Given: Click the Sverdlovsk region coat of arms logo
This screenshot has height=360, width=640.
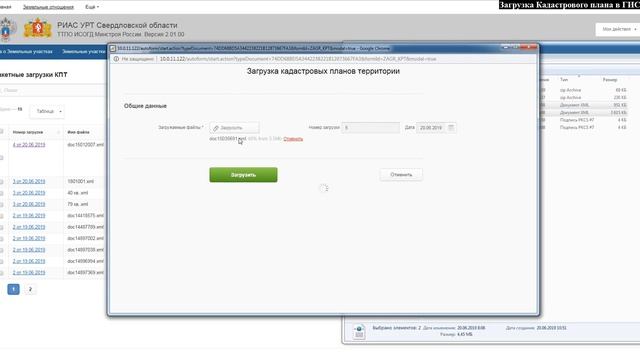Looking at the screenshot, I should point(38,29).
